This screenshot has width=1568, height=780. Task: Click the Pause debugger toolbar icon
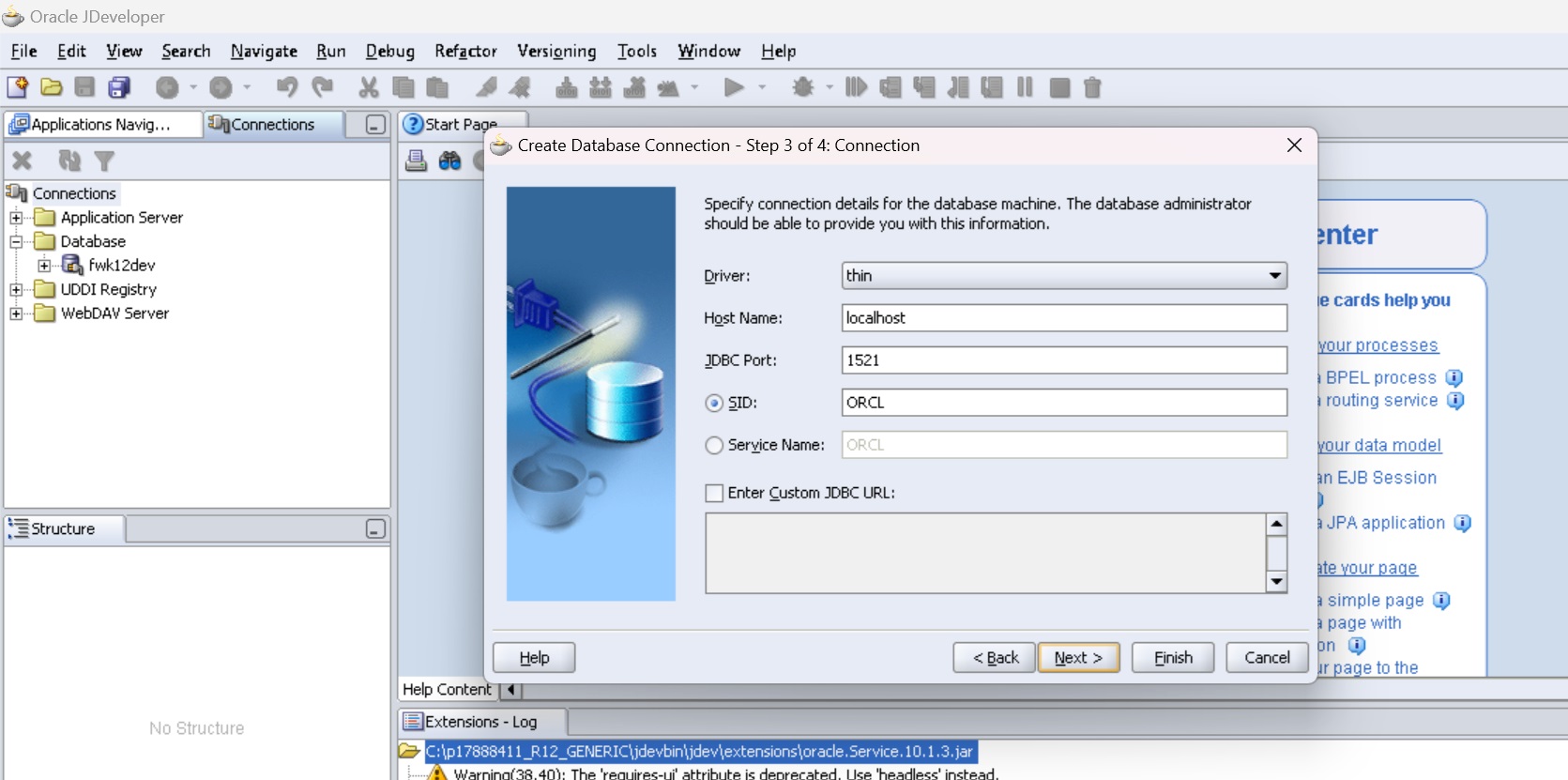pos(1025,87)
